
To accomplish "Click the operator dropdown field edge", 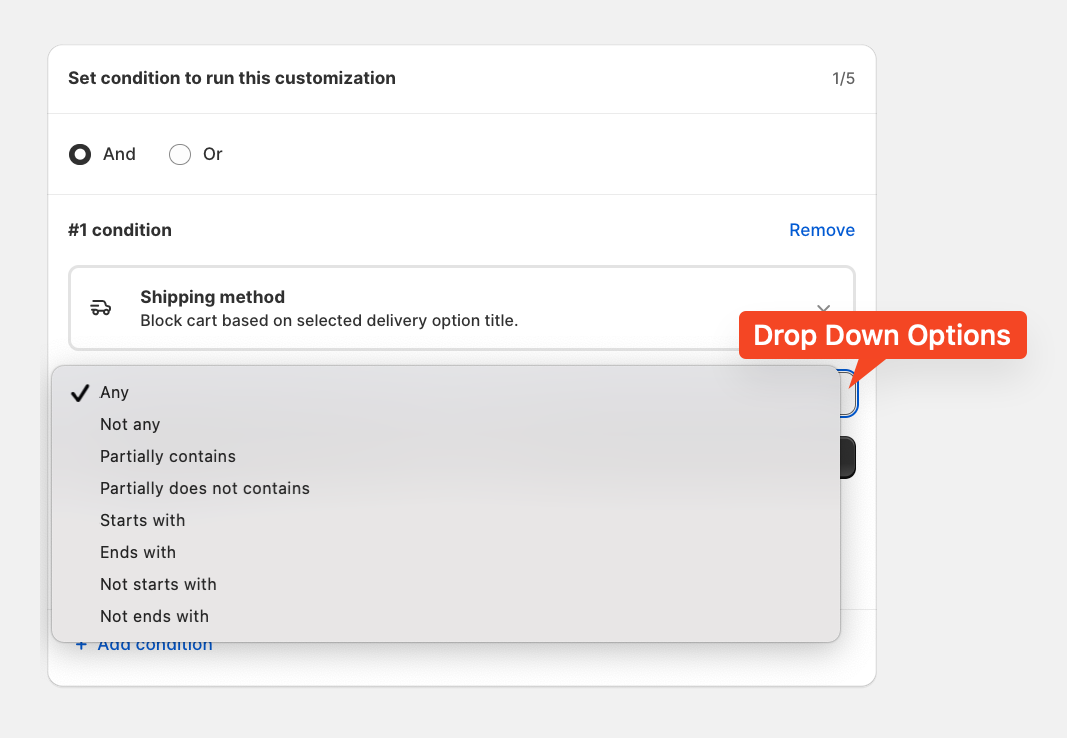I will click(849, 393).
